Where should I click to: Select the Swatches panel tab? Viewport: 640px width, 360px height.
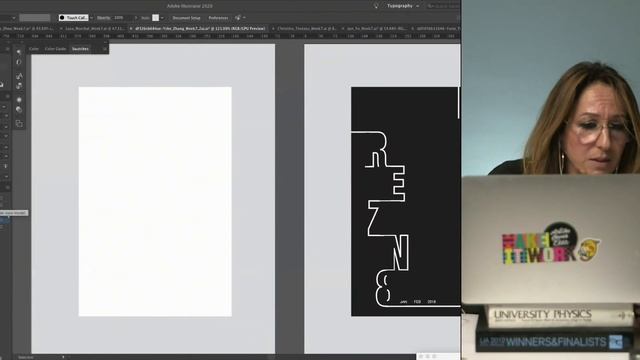tap(80, 49)
